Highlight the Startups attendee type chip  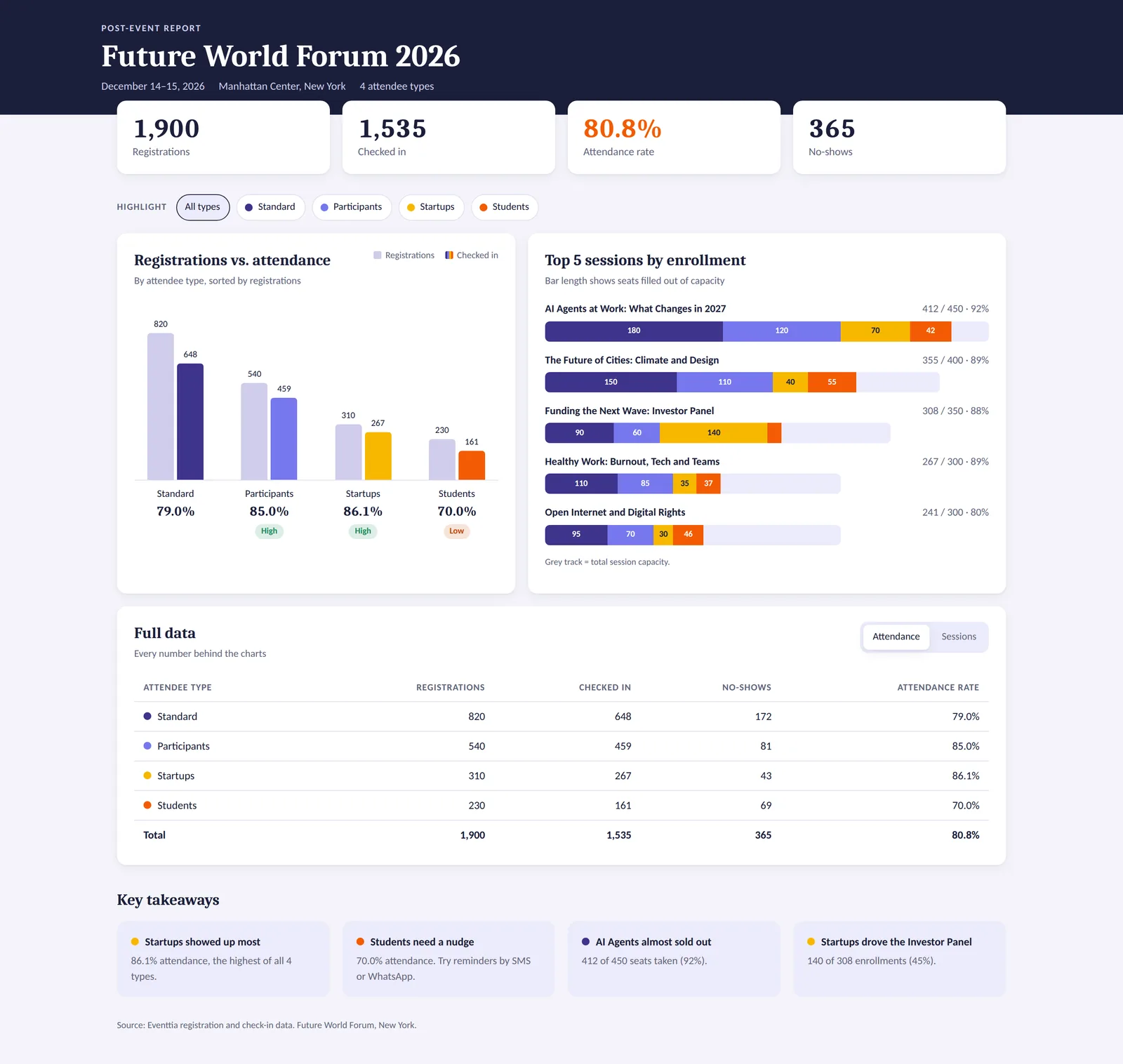[x=431, y=207]
